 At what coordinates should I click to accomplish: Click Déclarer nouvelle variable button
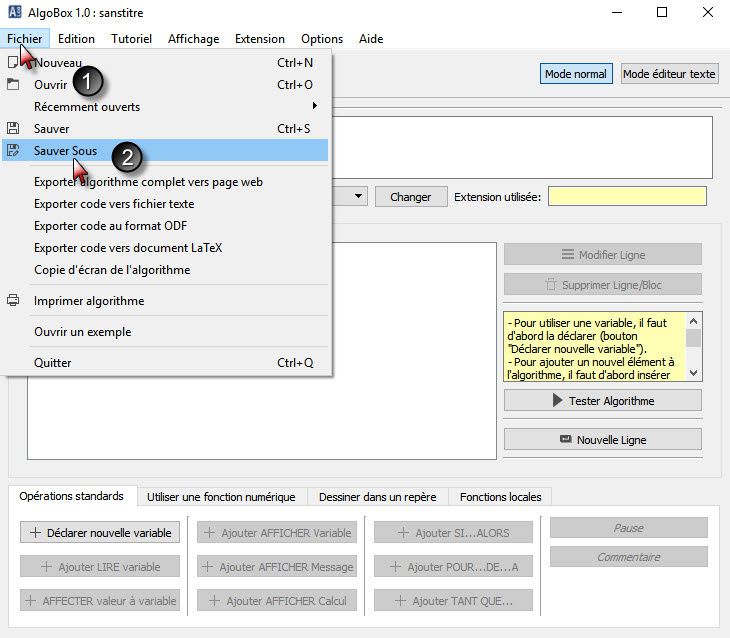point(100,532)
